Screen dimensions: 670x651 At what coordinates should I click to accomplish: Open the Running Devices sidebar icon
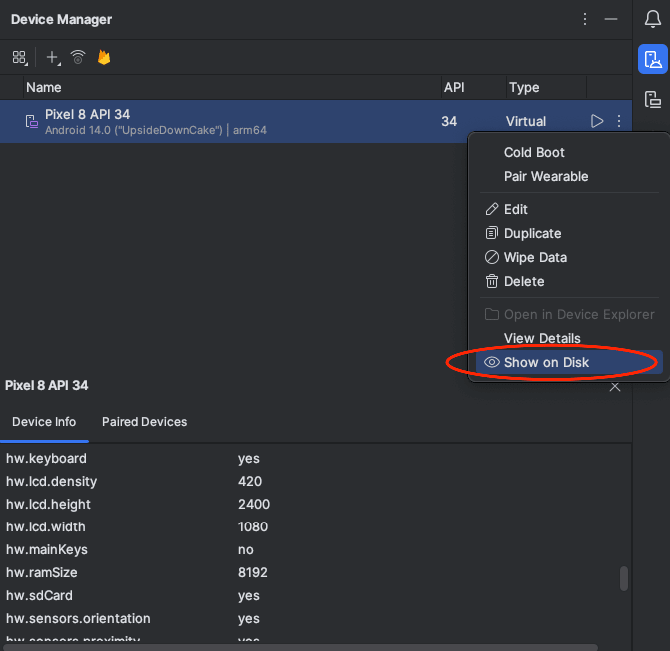(x=652, y=100)
